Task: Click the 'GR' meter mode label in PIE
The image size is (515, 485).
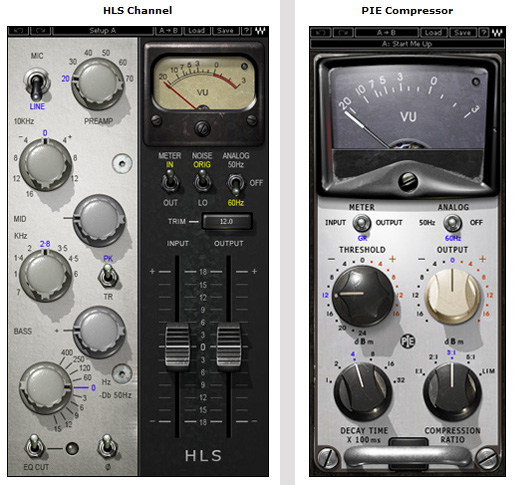Action: [x=362, y=238]
